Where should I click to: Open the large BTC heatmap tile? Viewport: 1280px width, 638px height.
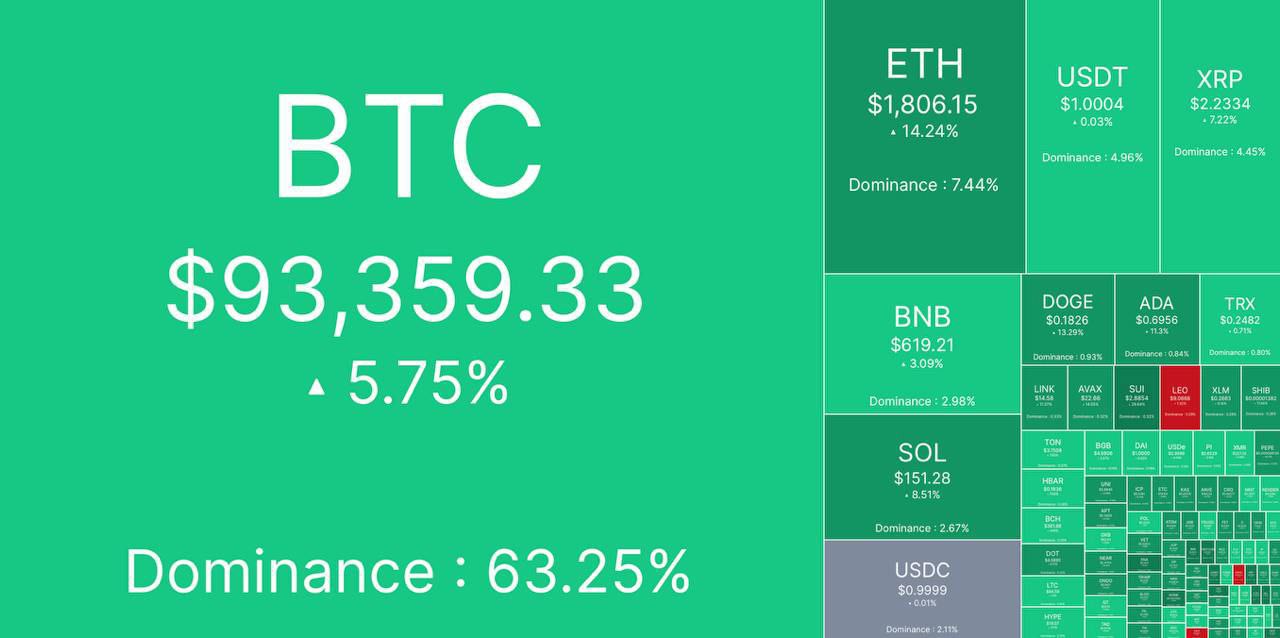(x=411, y=319)
